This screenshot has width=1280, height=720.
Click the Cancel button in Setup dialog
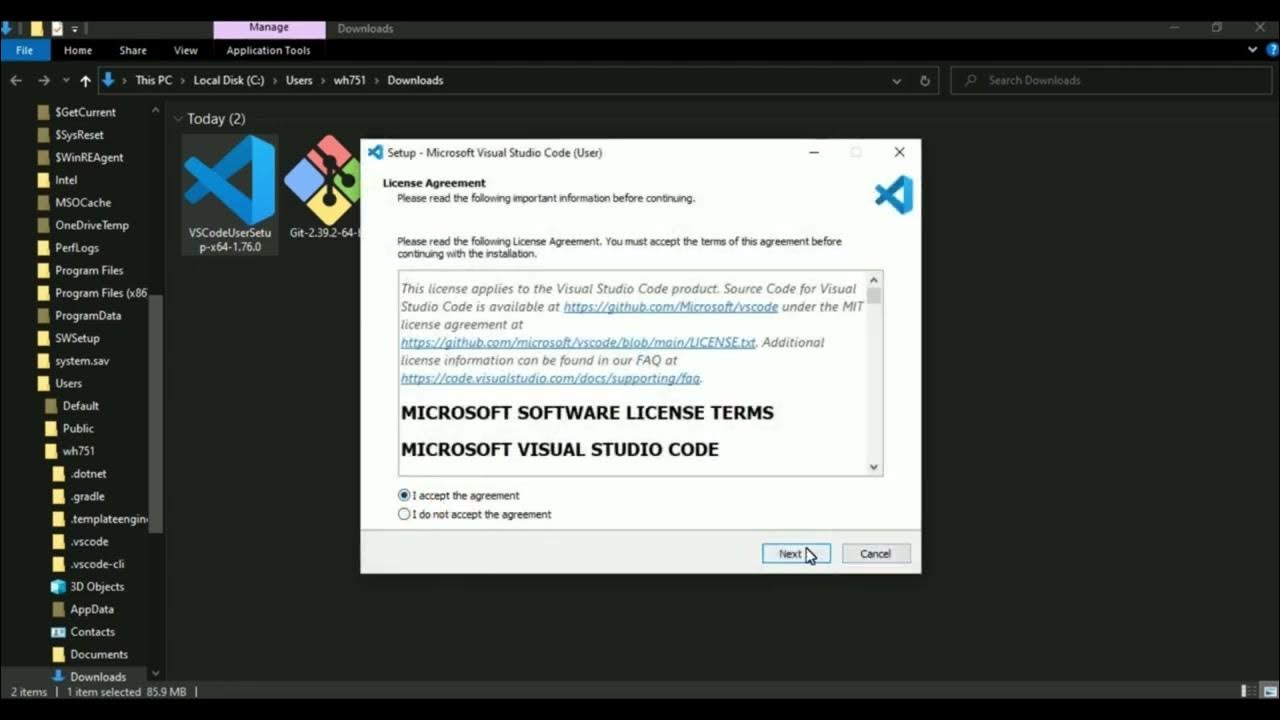click(875, 553)
